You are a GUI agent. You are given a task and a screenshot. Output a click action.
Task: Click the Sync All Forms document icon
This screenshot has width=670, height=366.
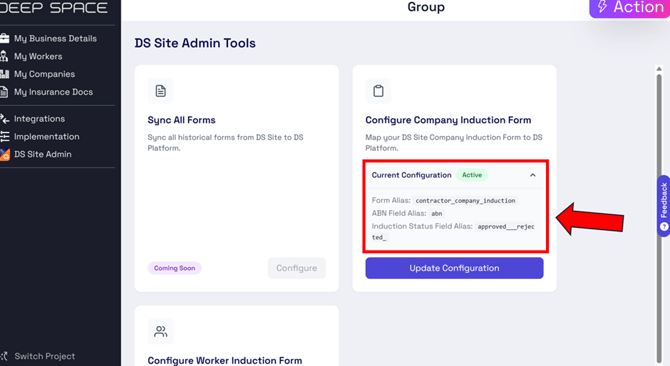(161, 91)
